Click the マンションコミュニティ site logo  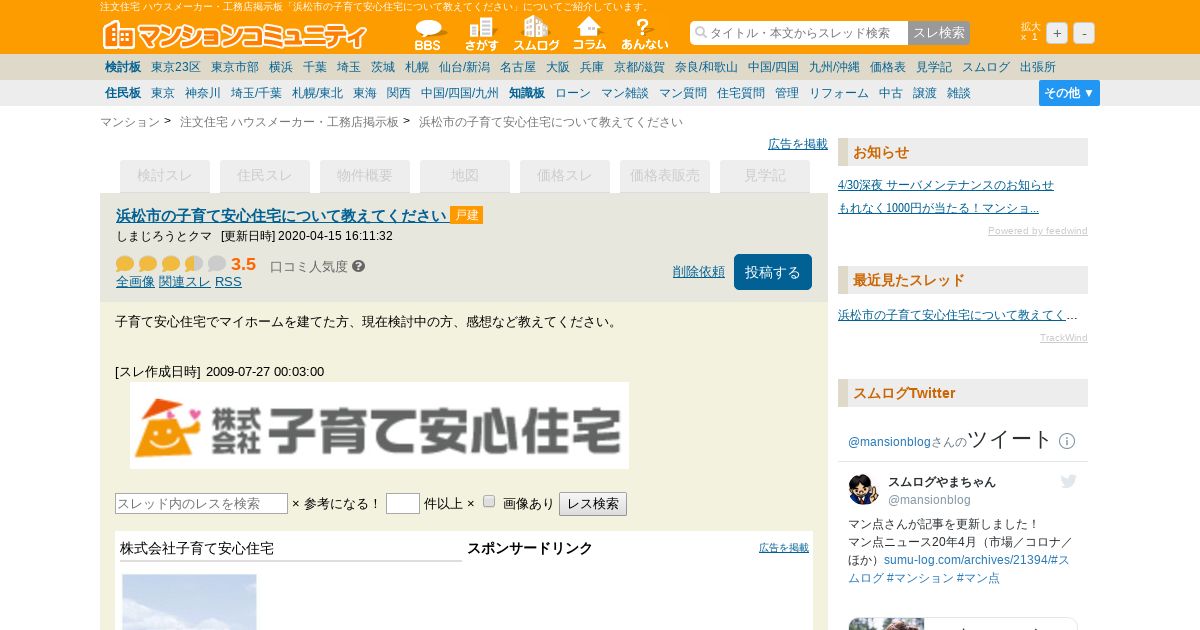(235, 35)
